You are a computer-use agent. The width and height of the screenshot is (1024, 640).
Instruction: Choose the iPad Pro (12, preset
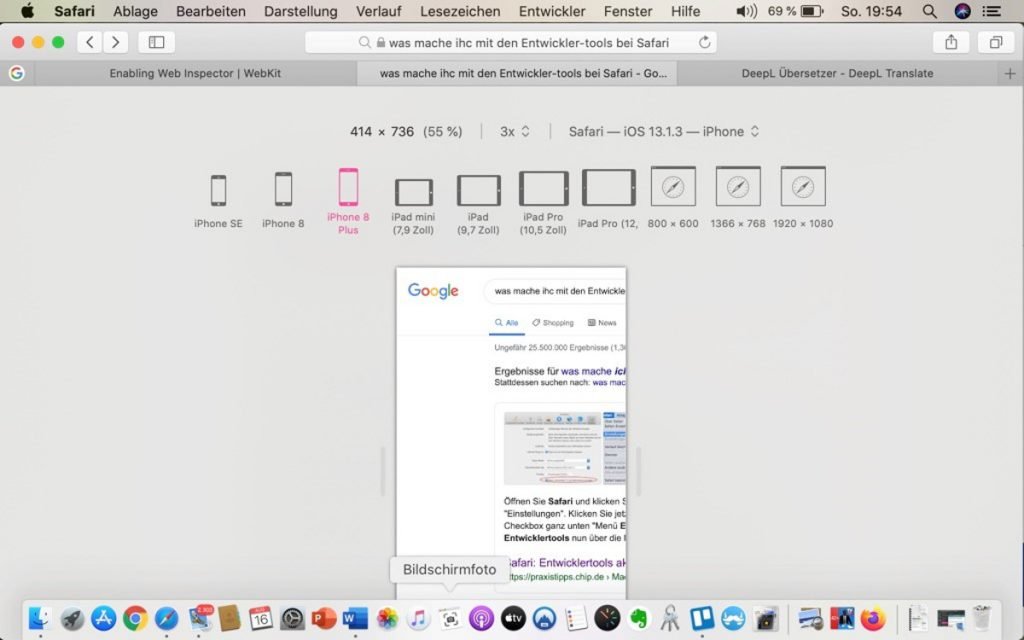tap(608, 199)
